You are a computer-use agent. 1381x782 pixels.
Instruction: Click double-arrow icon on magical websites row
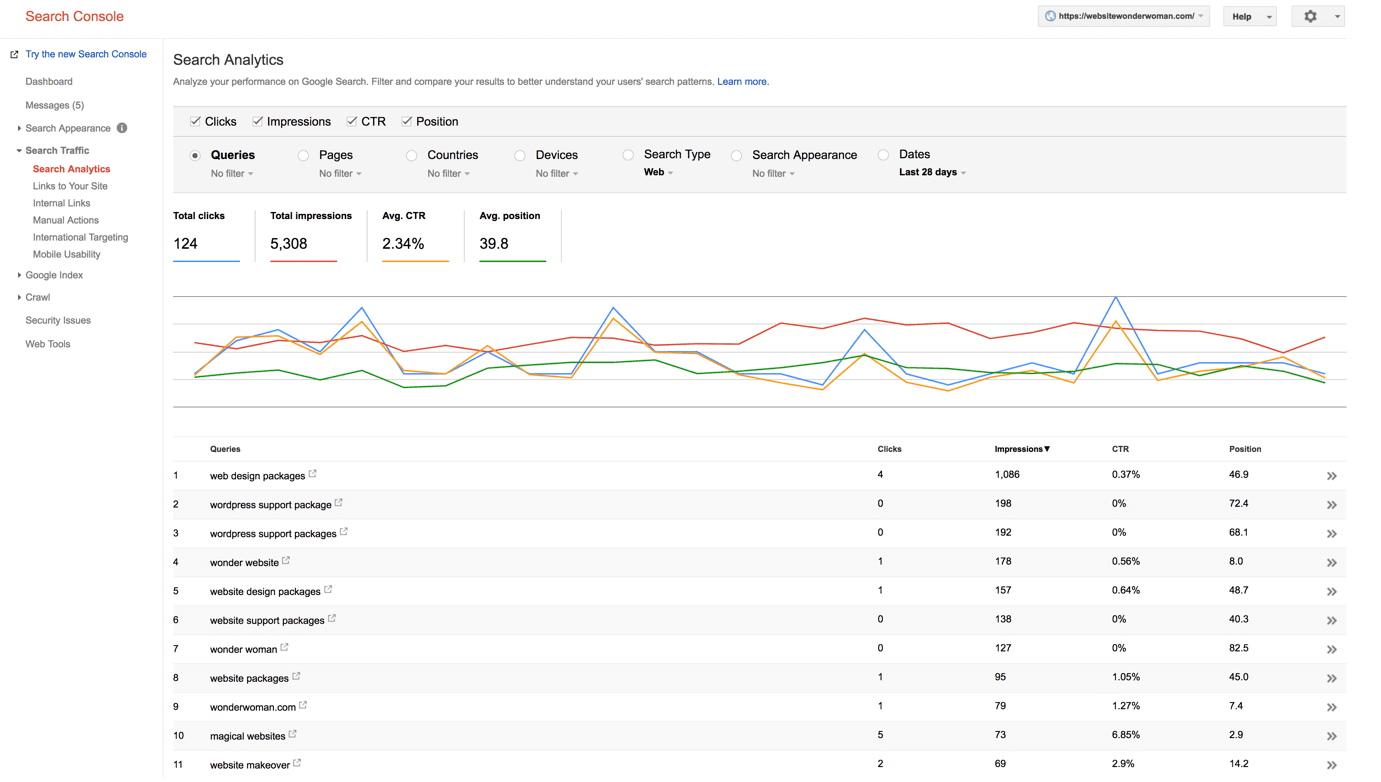1332,737
